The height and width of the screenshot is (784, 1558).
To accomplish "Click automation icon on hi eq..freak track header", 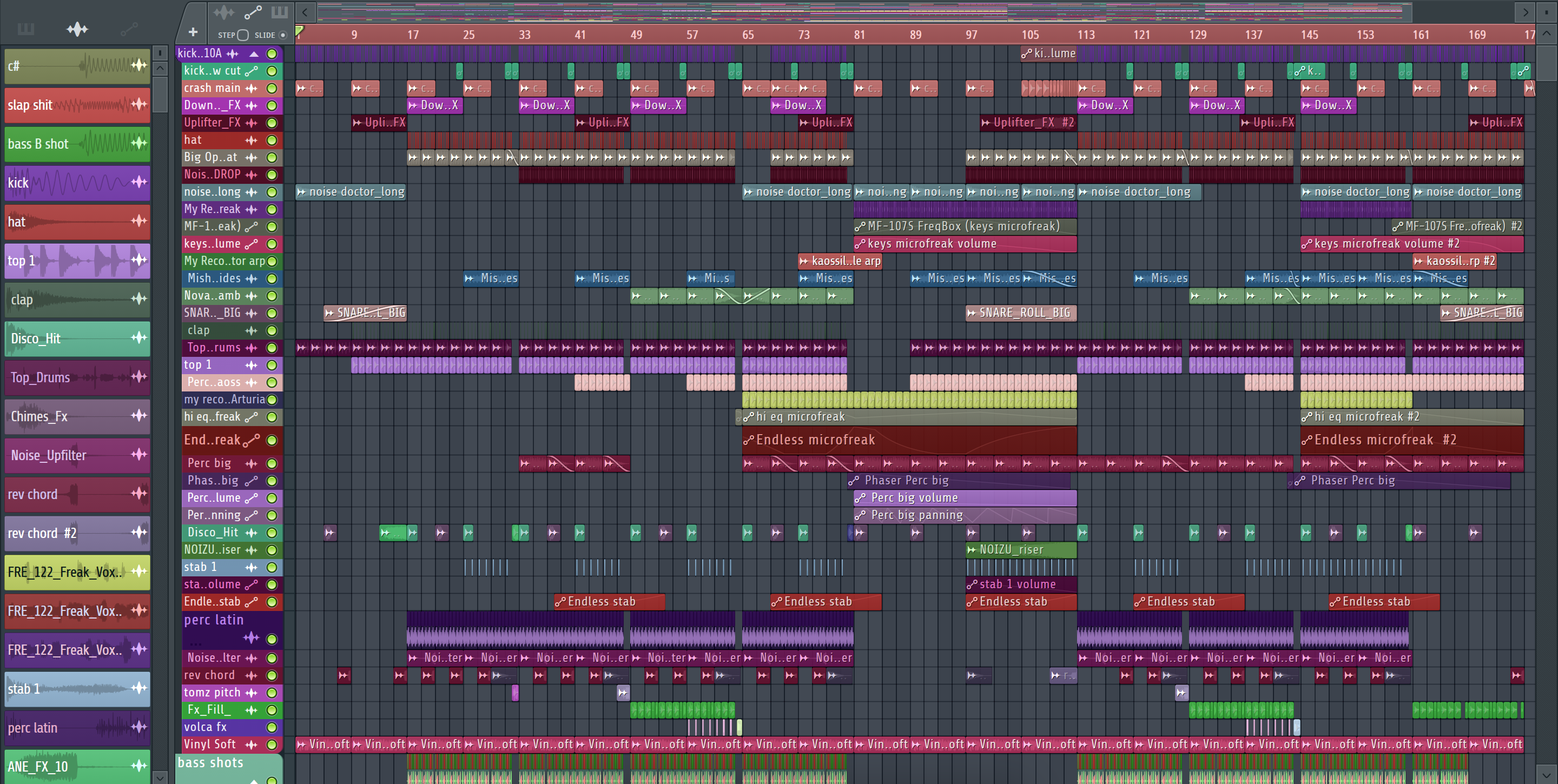I will pyautogui.click(x=252, y=417).
